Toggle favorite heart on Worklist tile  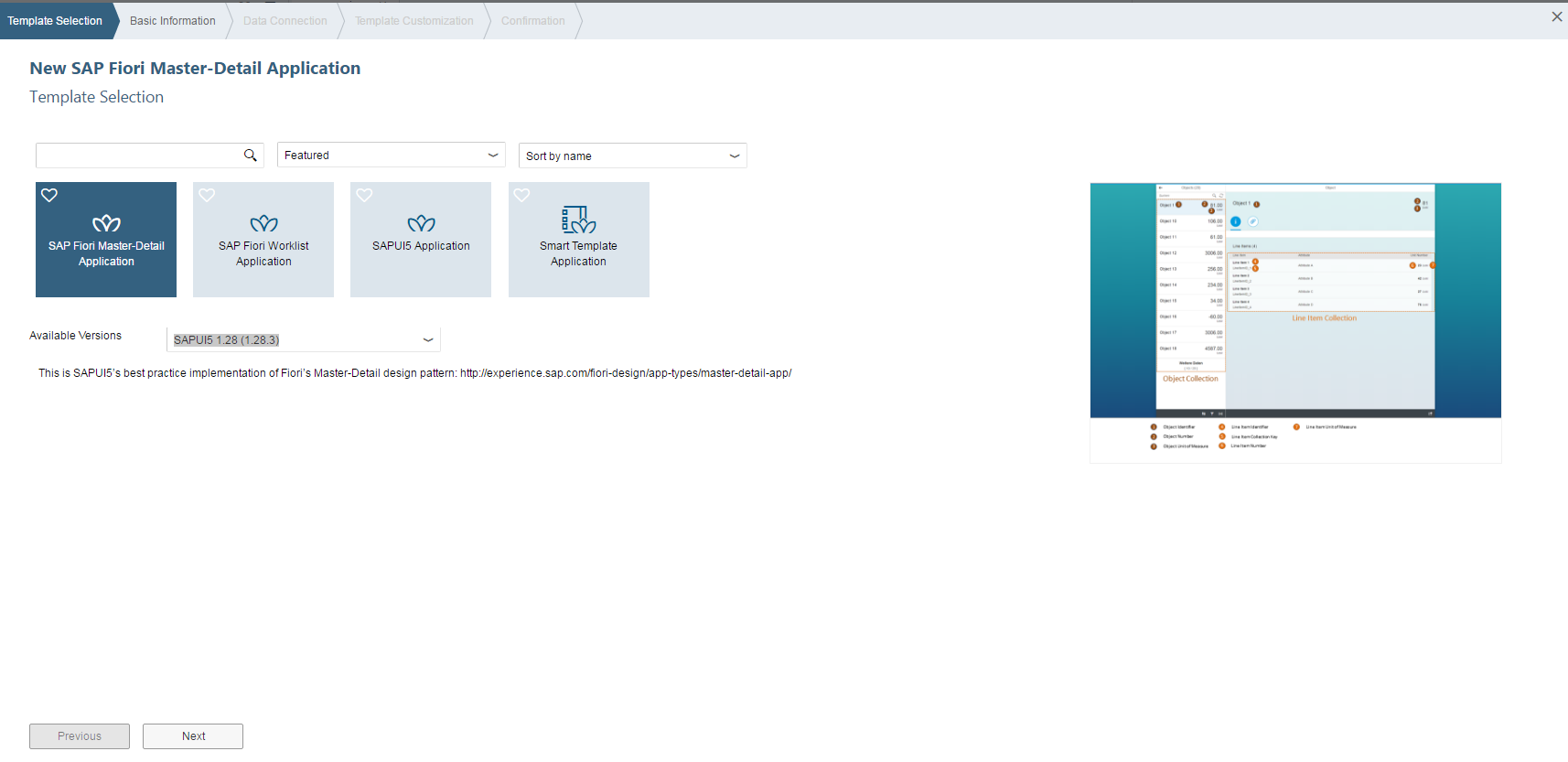207,195
